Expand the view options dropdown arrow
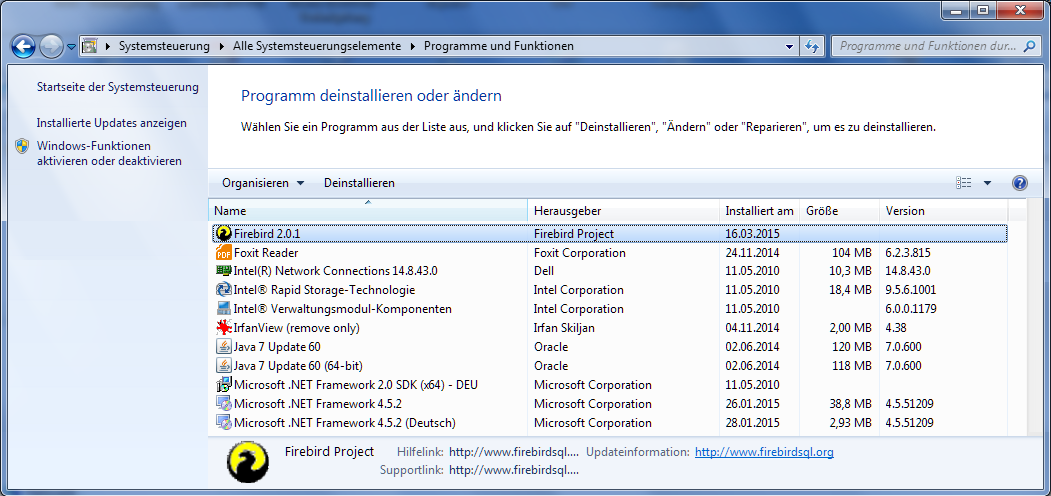Viewport: 1051px width, 496px height. 987,183
